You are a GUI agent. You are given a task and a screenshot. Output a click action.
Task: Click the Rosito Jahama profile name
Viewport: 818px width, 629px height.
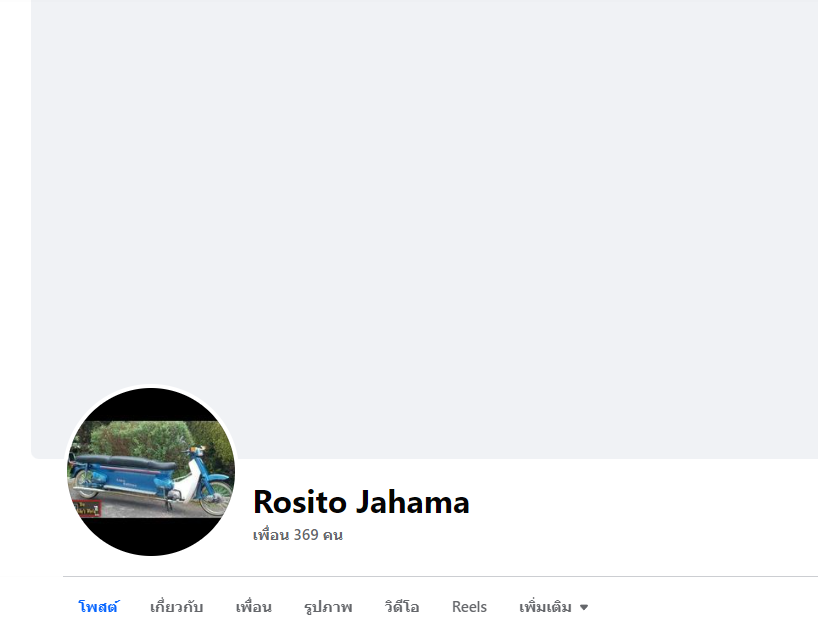361,502
